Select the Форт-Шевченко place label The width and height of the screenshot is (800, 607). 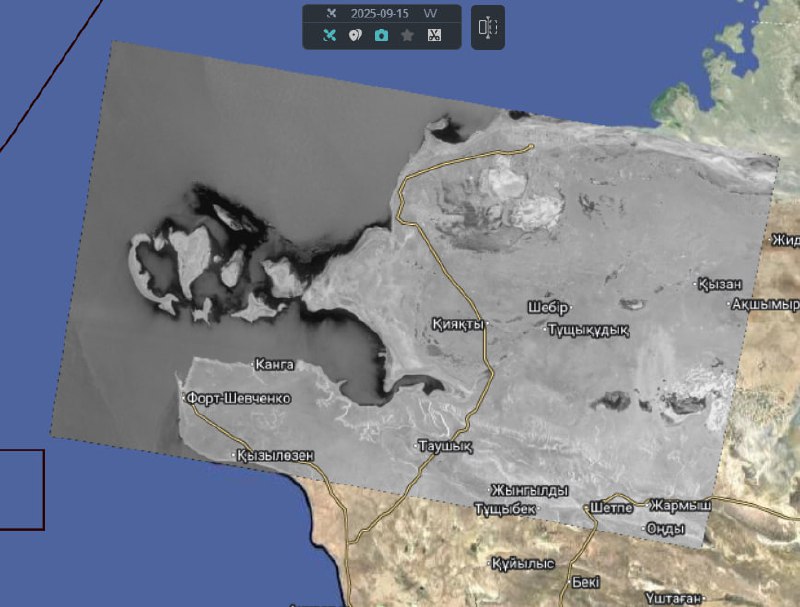238,398
